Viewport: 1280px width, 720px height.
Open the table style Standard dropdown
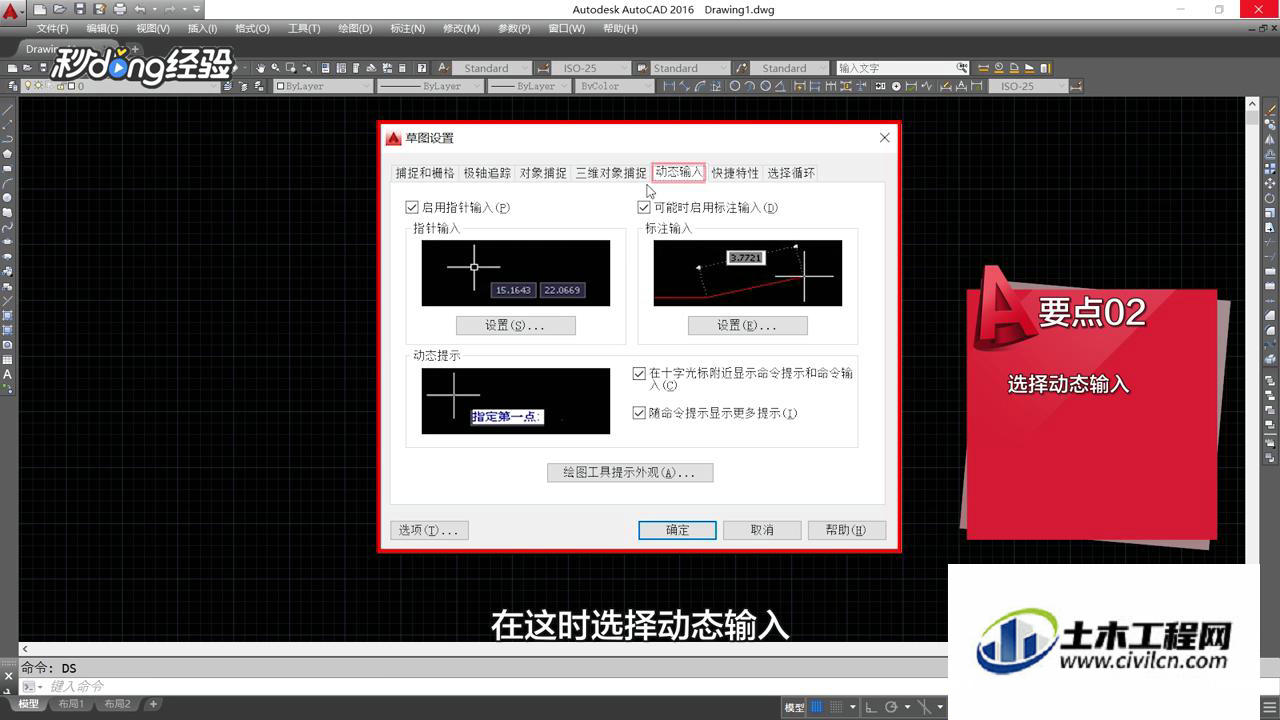coord(689,68)
